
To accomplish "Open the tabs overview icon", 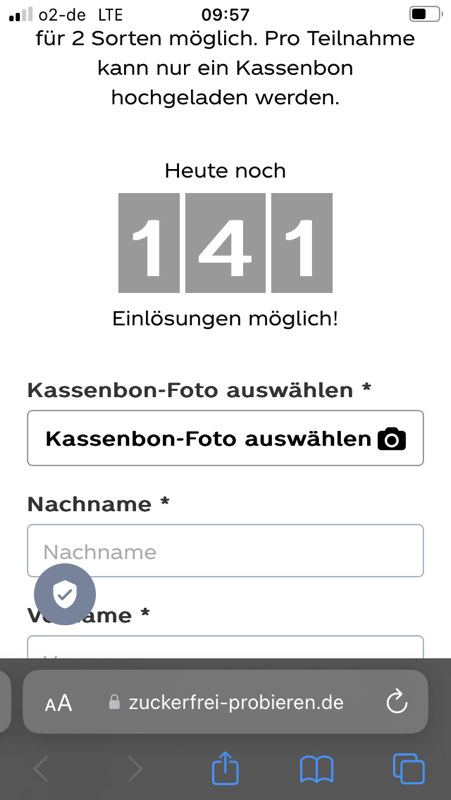I will pos(409,769).
